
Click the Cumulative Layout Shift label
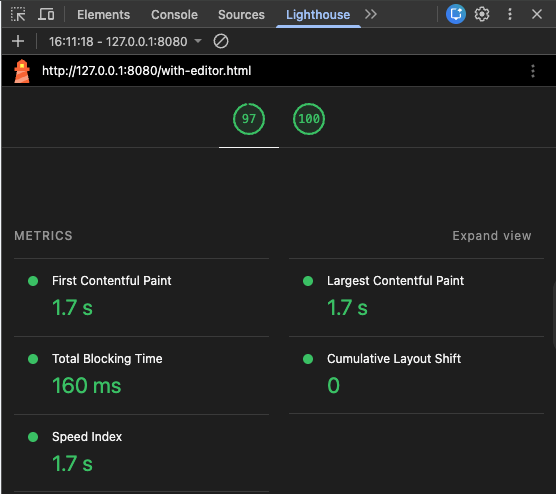[394, 359]
